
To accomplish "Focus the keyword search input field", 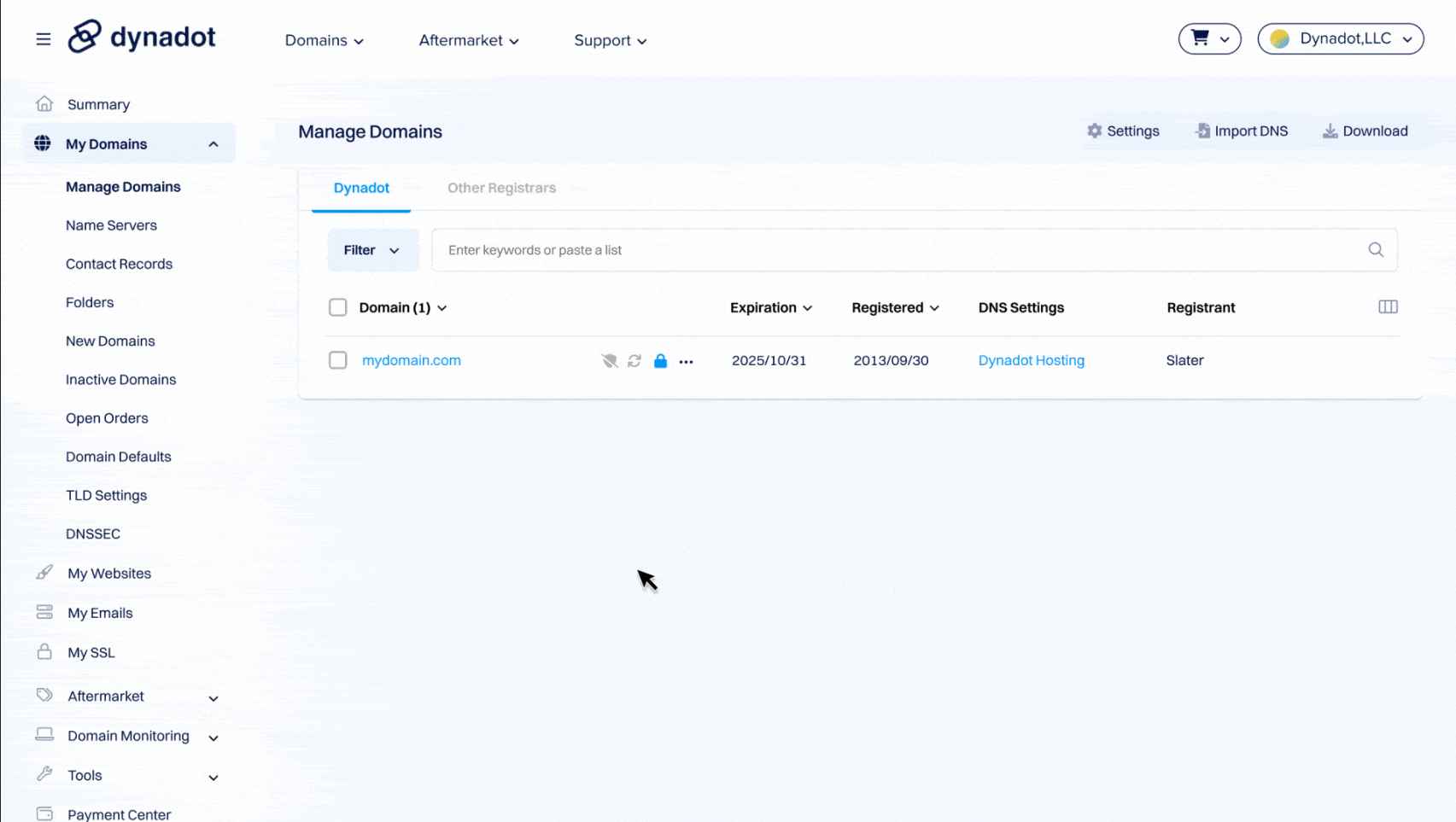I will 897,250.
